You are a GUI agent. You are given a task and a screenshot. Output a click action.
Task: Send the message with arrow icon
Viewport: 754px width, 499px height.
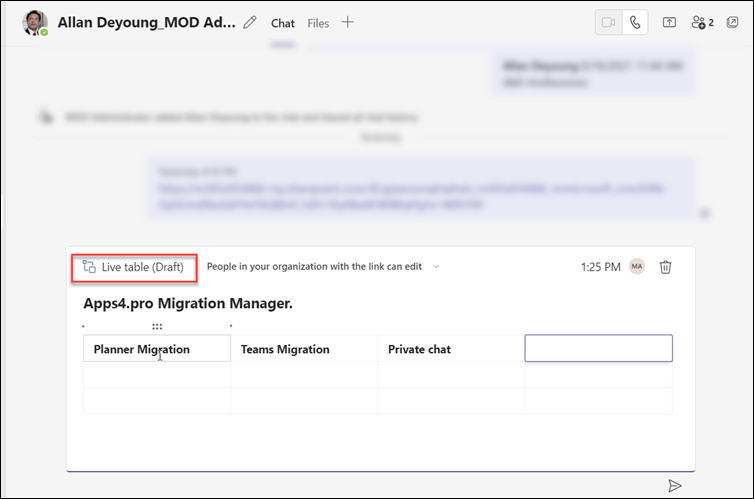tap(675, 485)
